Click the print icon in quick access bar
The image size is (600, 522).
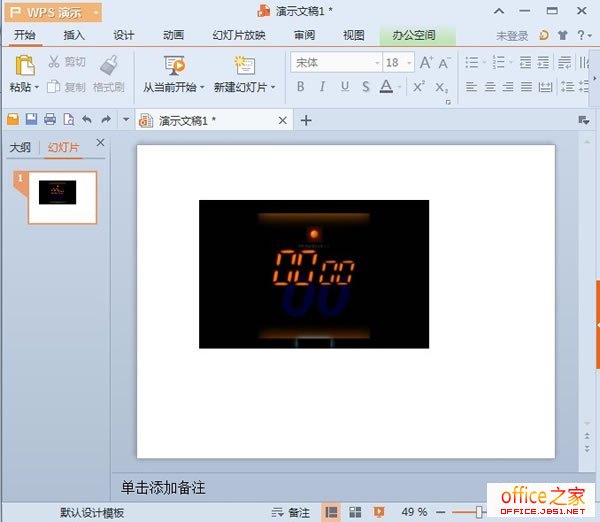pyautogui.click(x=49, y=120)
